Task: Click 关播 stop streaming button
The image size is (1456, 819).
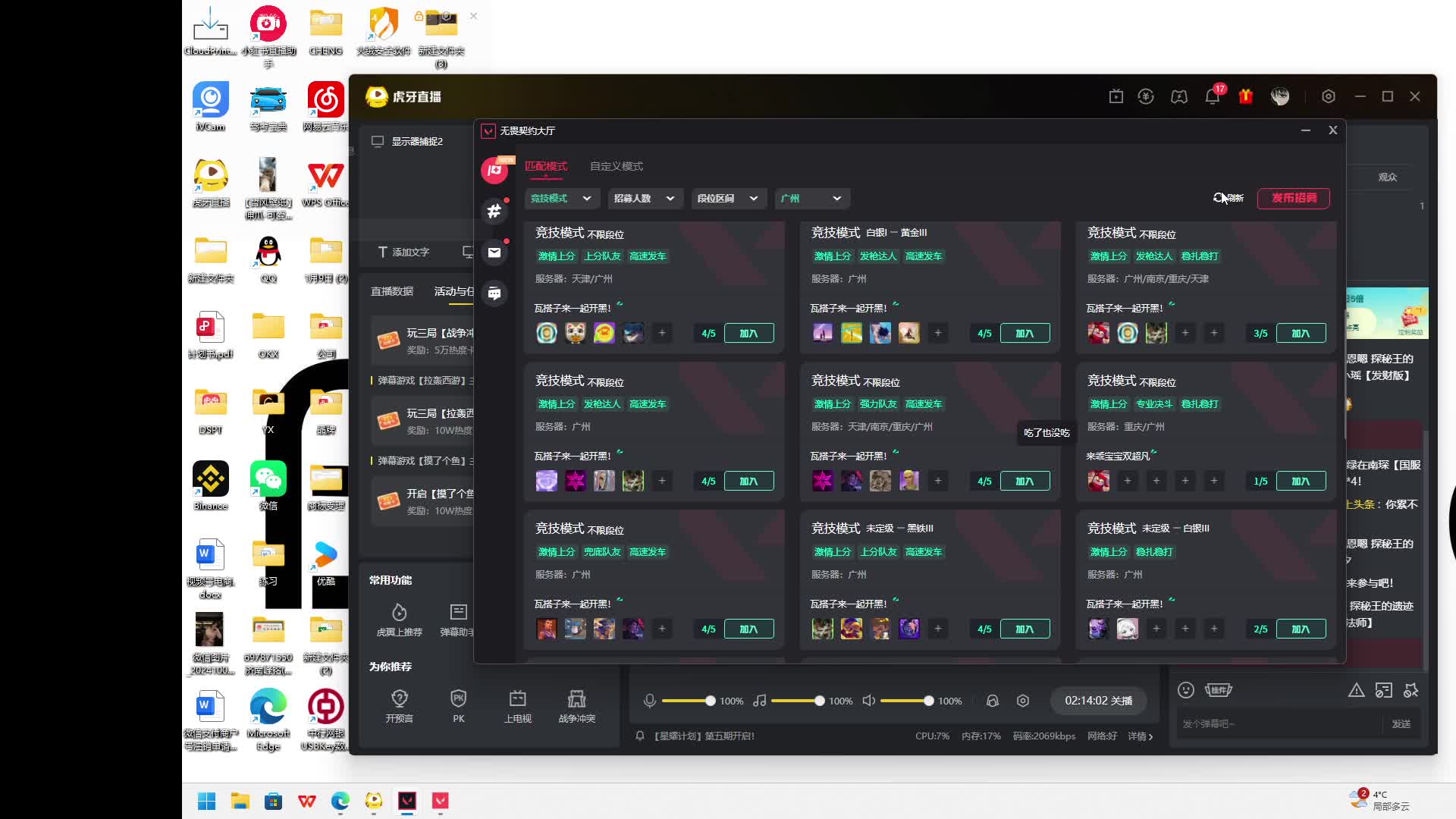Action: pyautogui.click(x=1098, y=701)
